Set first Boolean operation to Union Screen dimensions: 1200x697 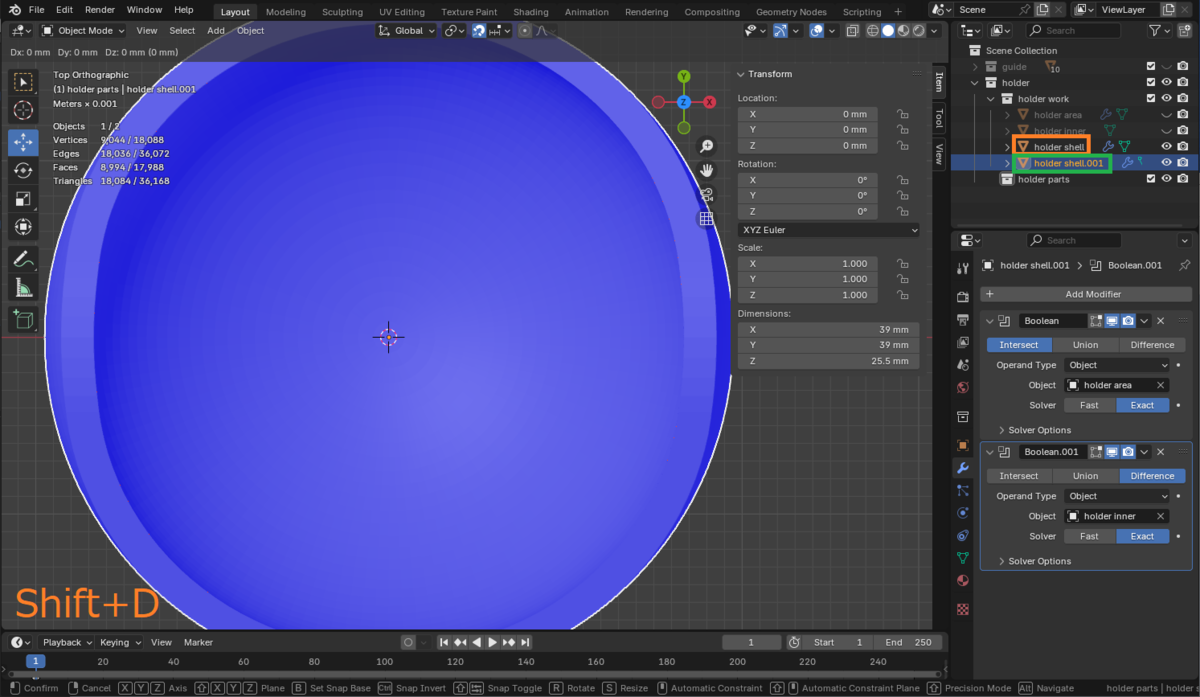click(1085, 345)
